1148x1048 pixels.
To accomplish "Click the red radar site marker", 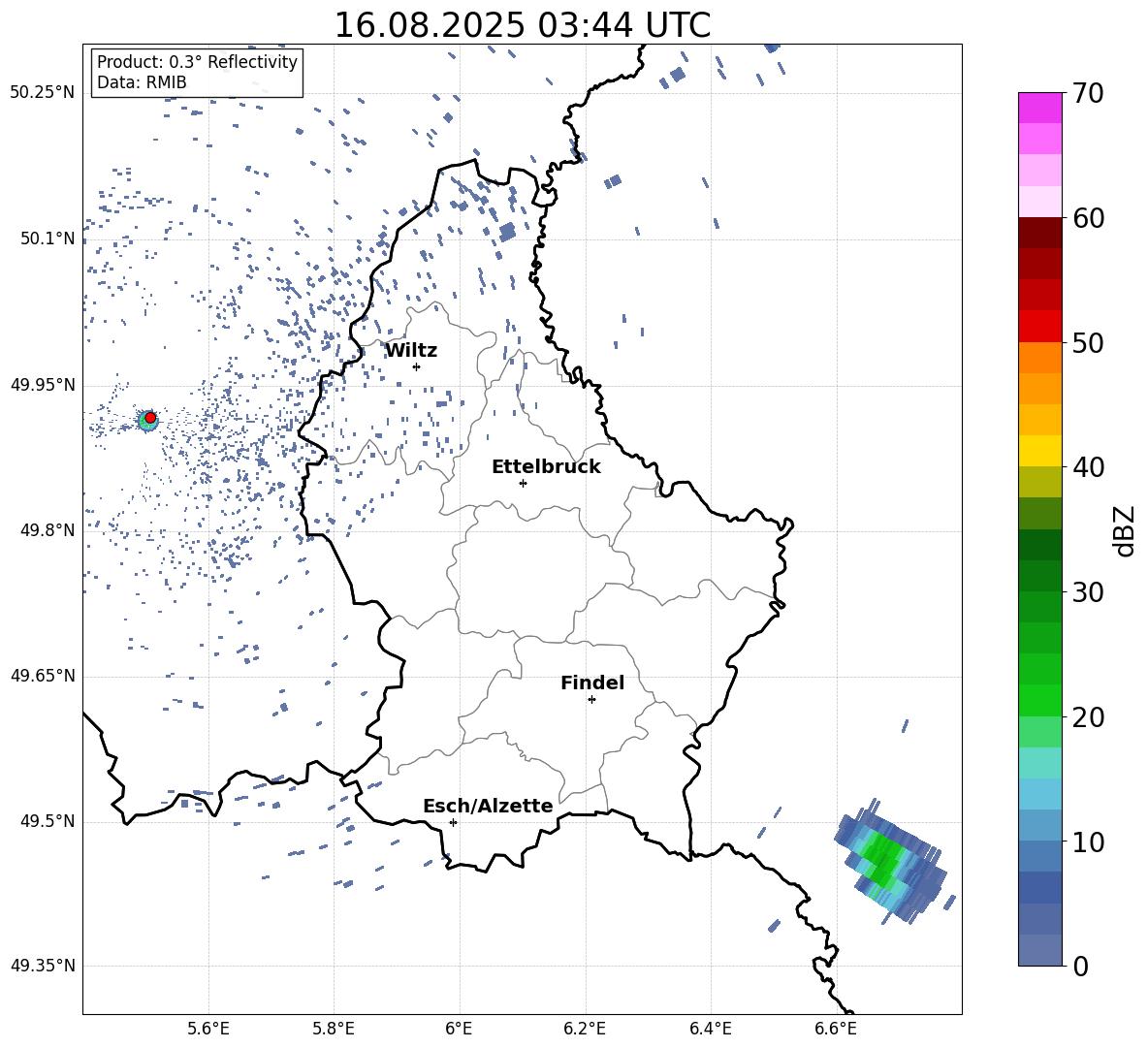I will (150, 418).
